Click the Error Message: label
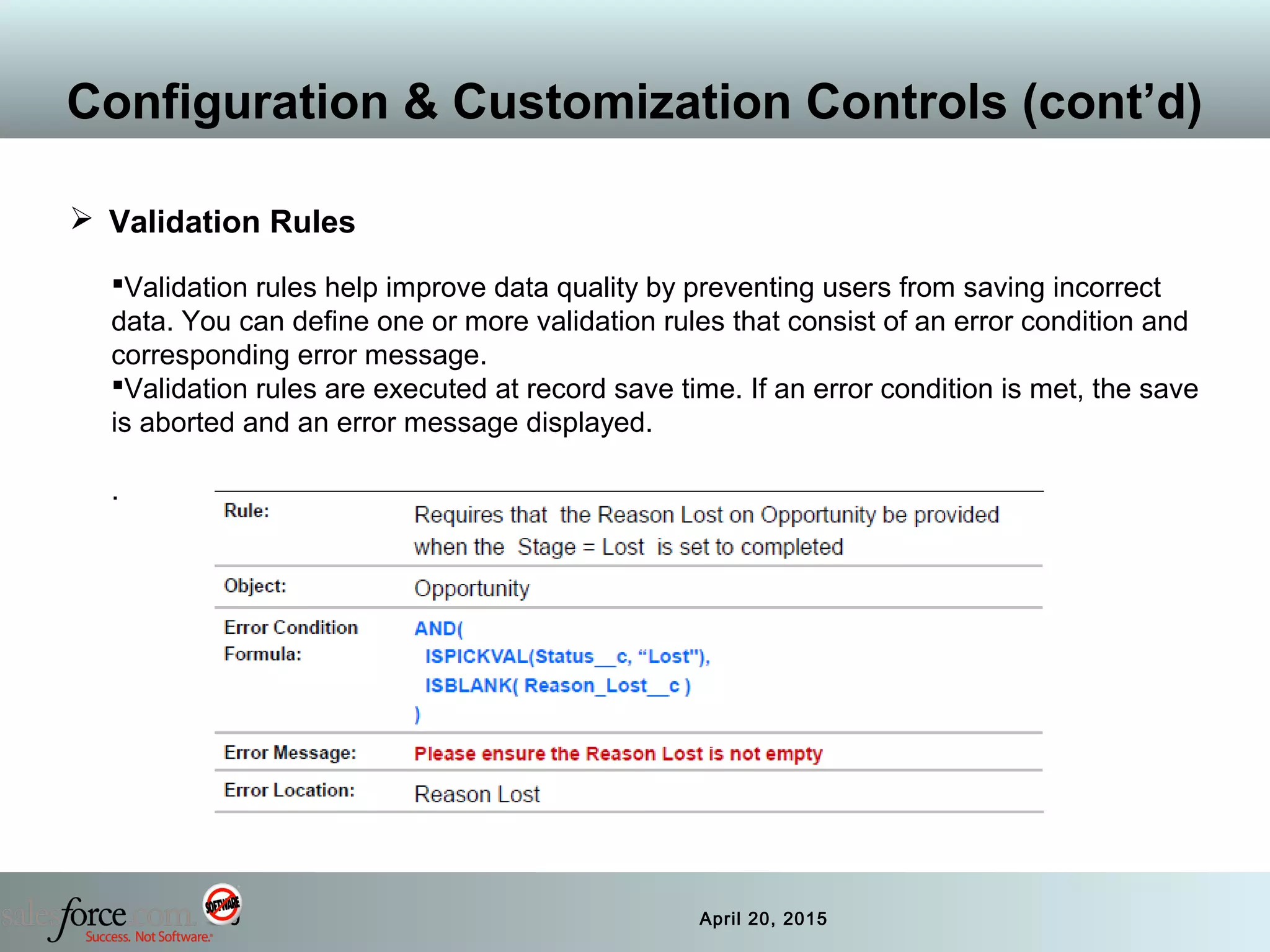Screen dimensions: 1270x952 pos(290,752)
